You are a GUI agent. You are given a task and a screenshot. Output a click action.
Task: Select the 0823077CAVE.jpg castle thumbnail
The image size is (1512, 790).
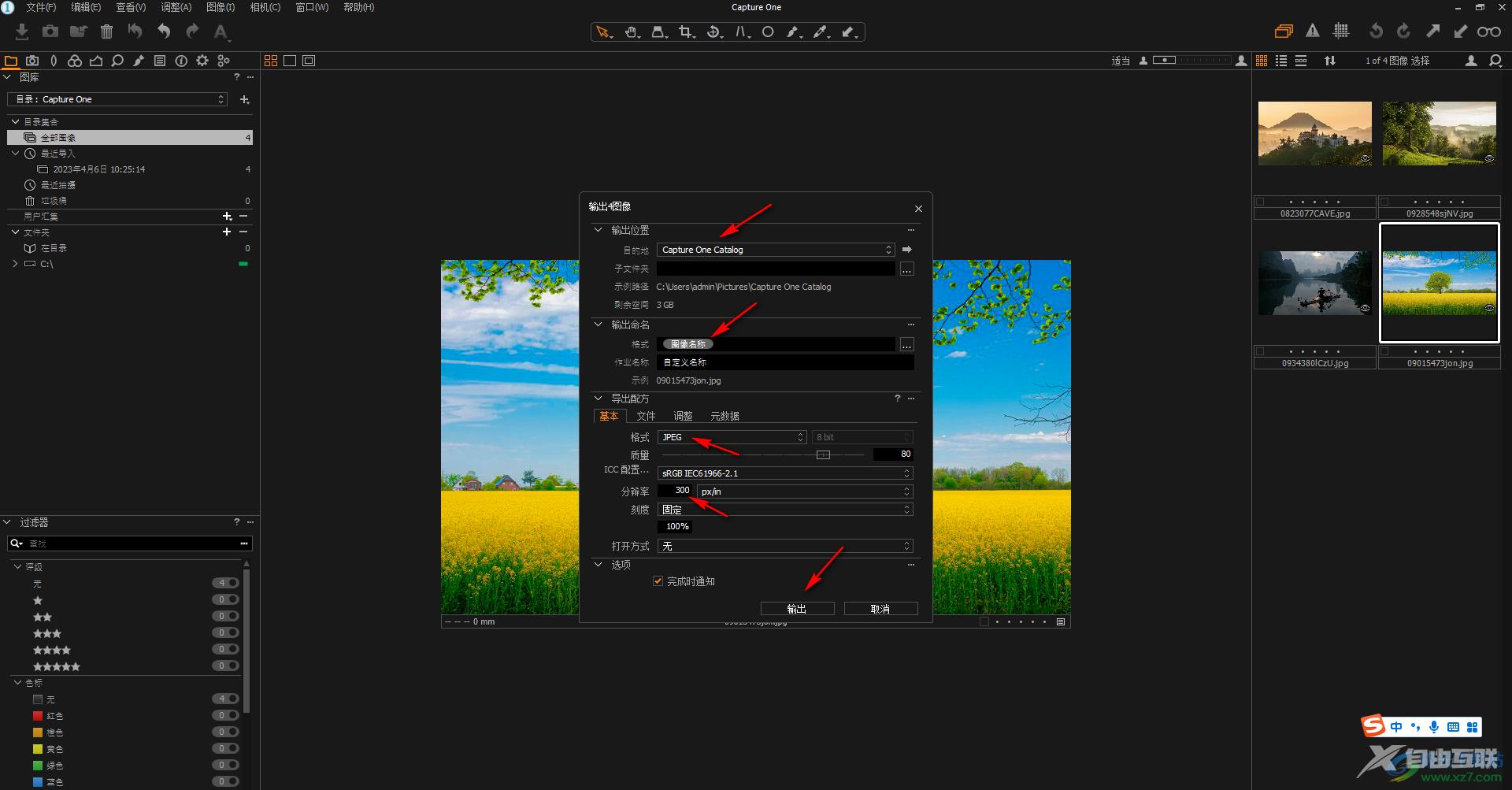[x=1315, y=133]
